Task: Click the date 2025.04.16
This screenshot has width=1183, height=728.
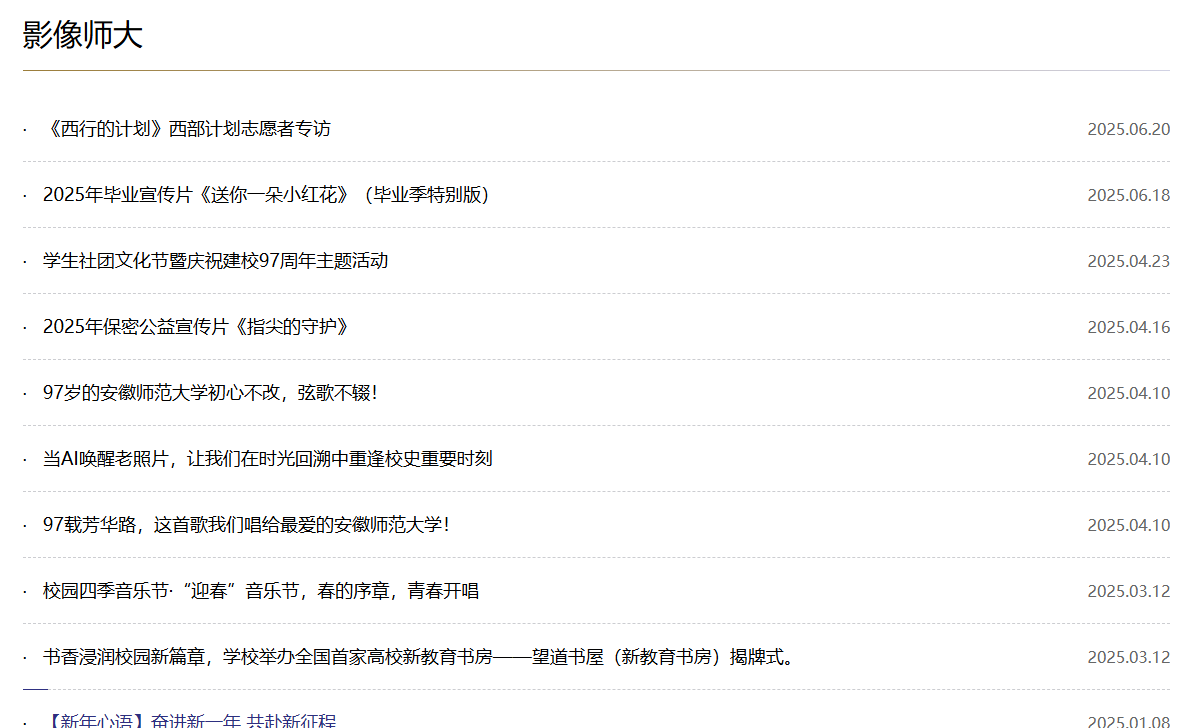Action: [1128, 327]
